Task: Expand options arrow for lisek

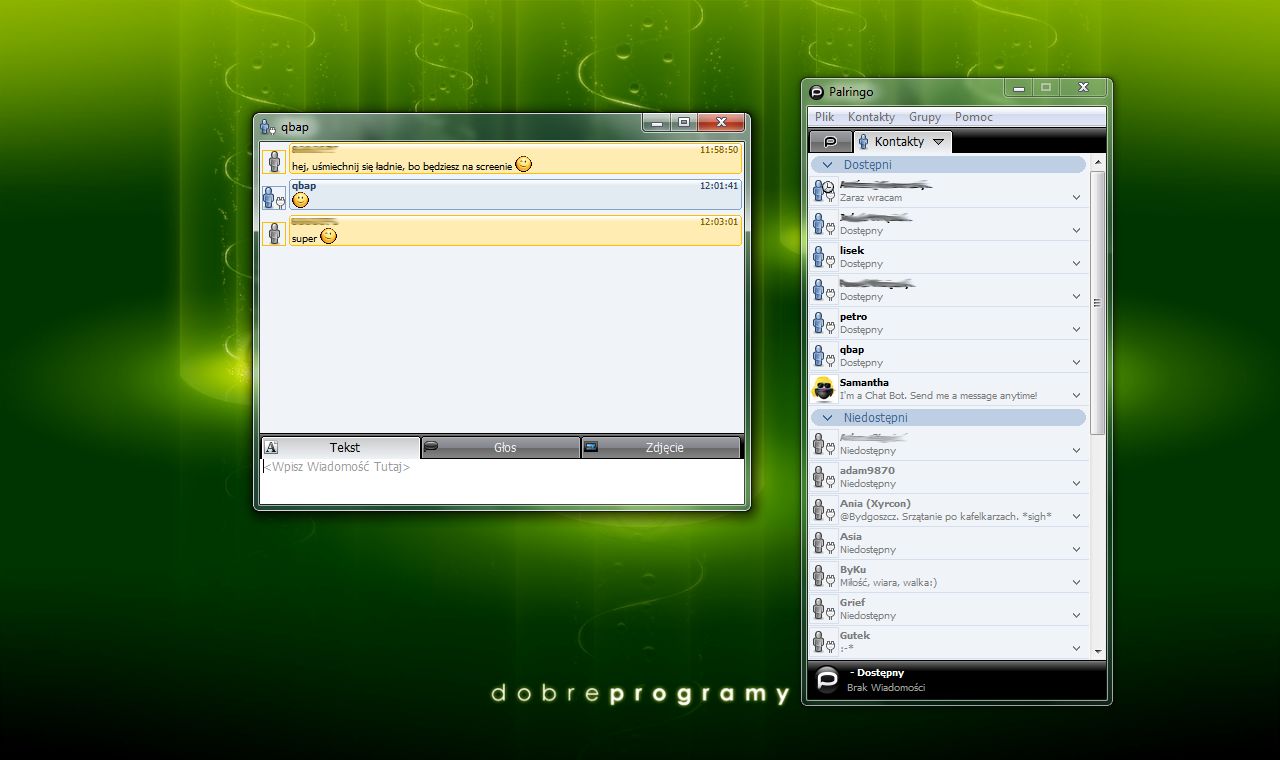Action: pos(1076,264)
